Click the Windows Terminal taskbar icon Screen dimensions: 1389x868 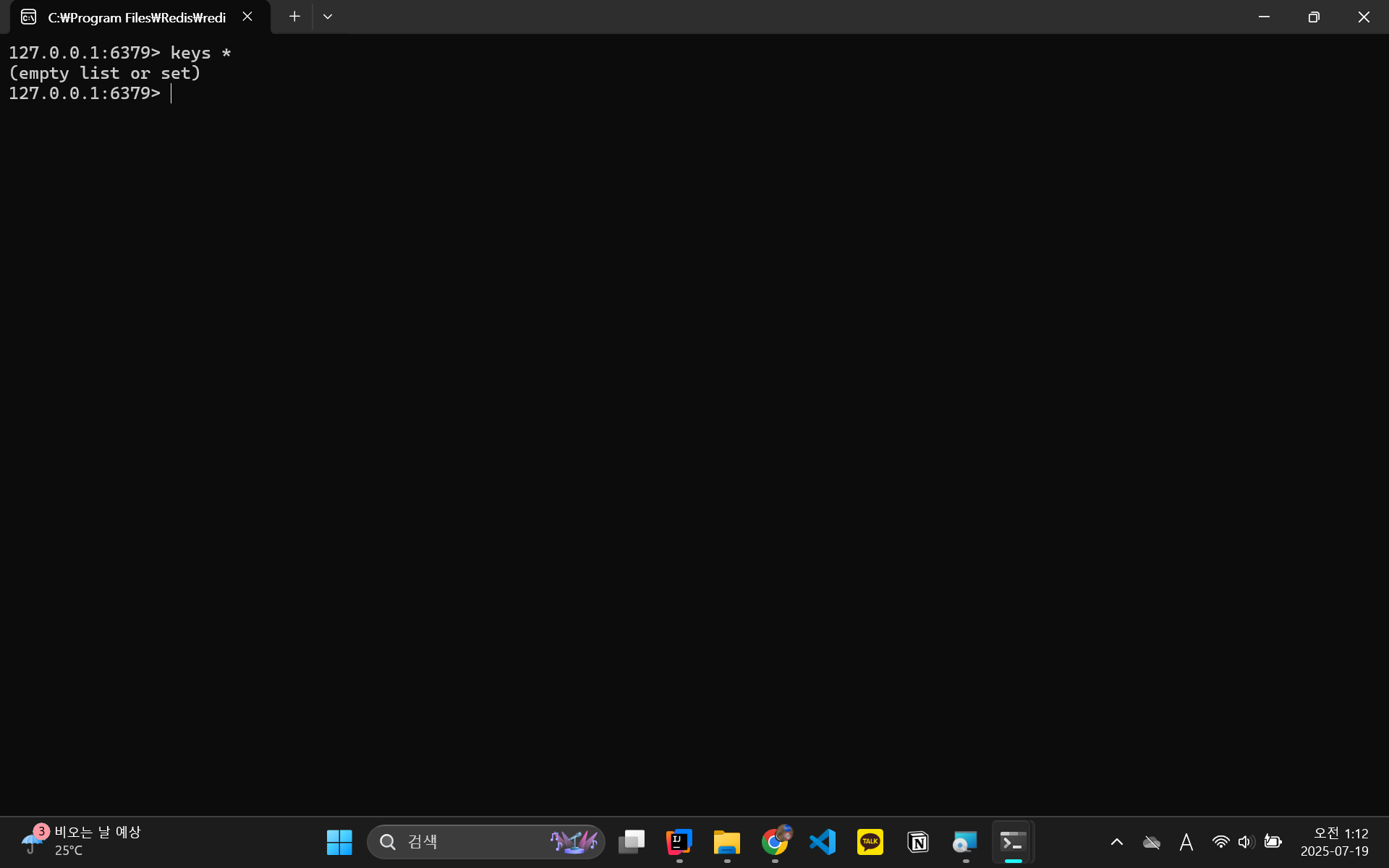pos(1013,842)
